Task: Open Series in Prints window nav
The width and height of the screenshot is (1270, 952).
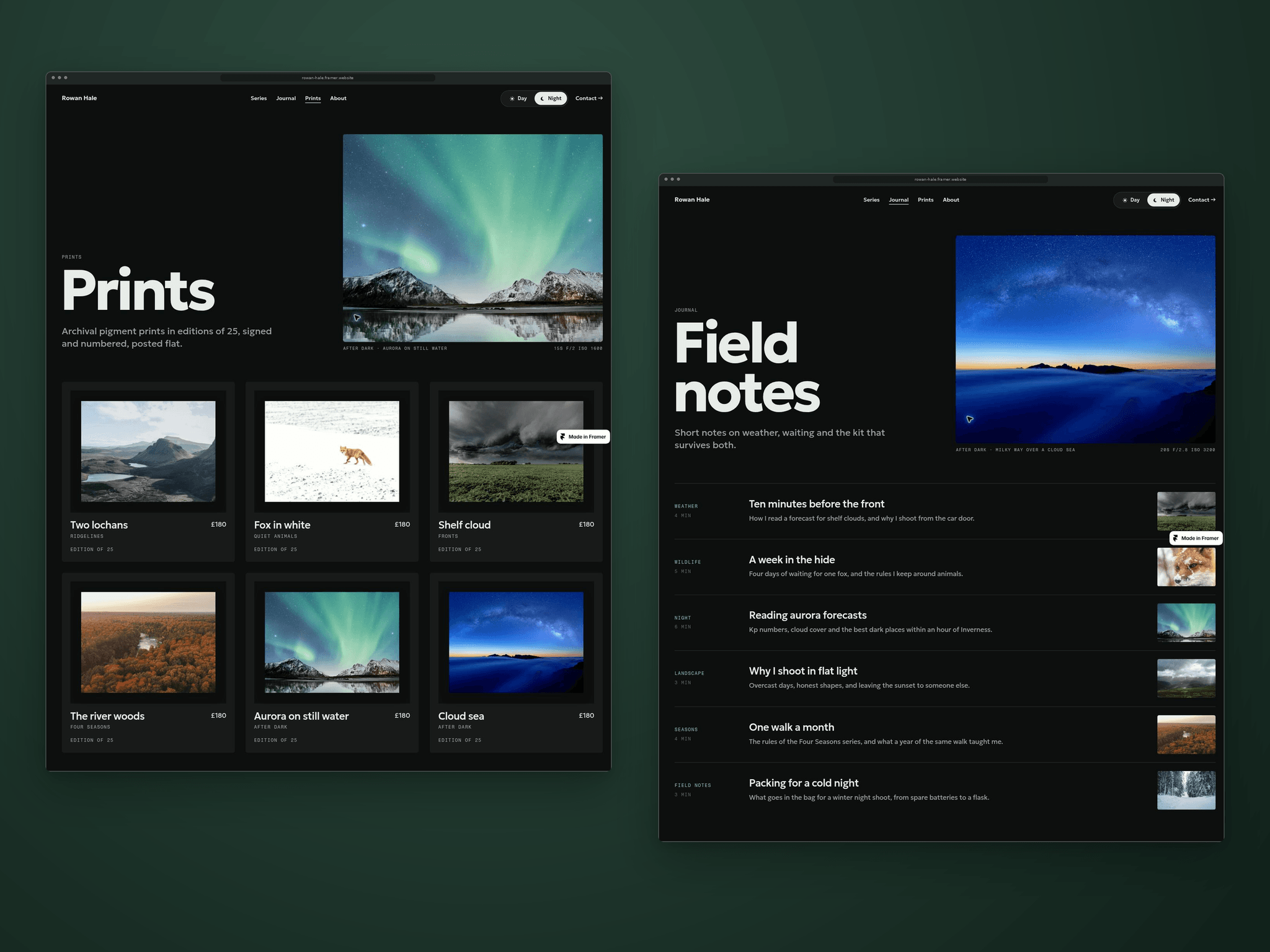Action: click(x=259, y=99)
